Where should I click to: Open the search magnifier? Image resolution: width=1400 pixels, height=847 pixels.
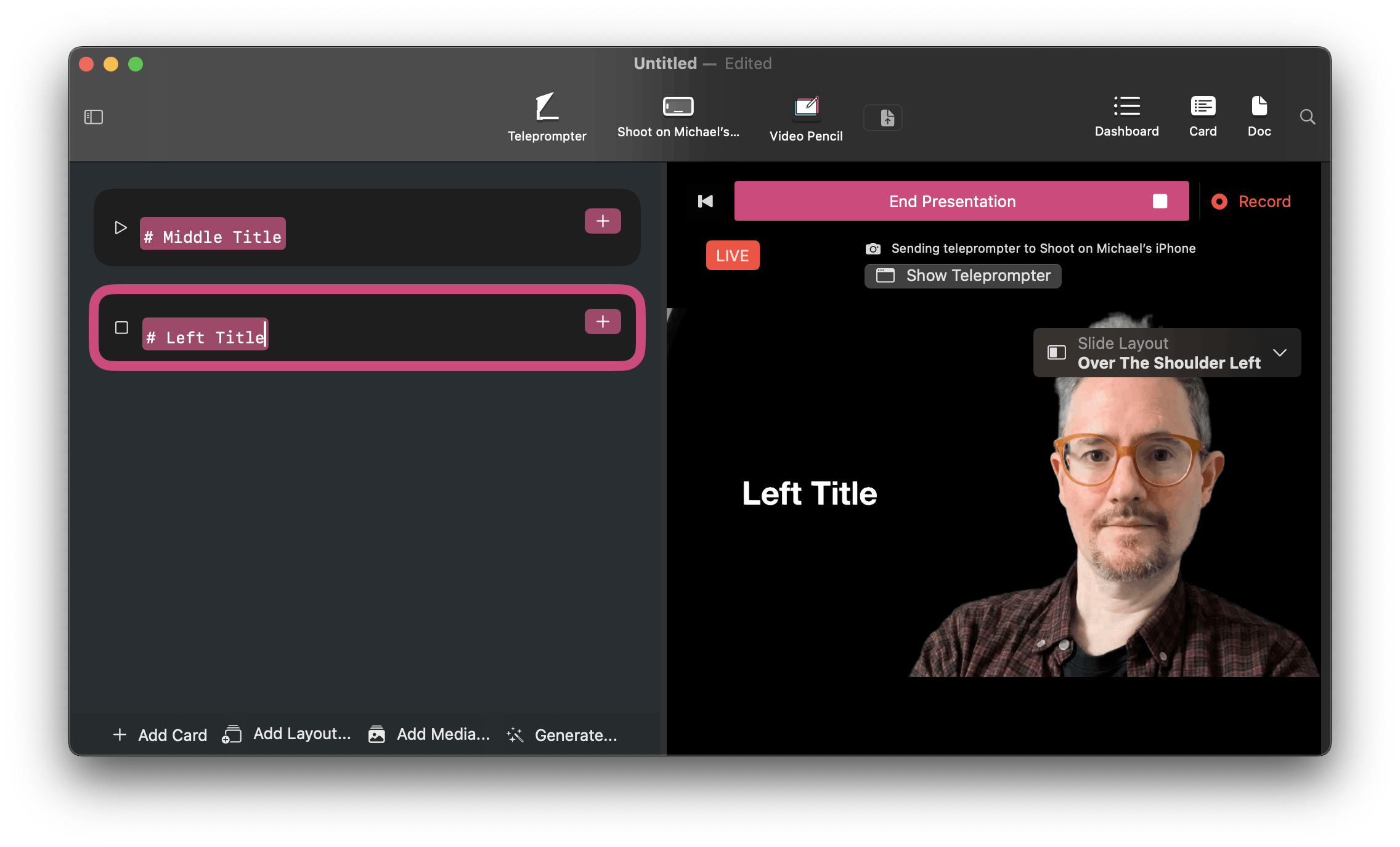tap(1307, 117)
